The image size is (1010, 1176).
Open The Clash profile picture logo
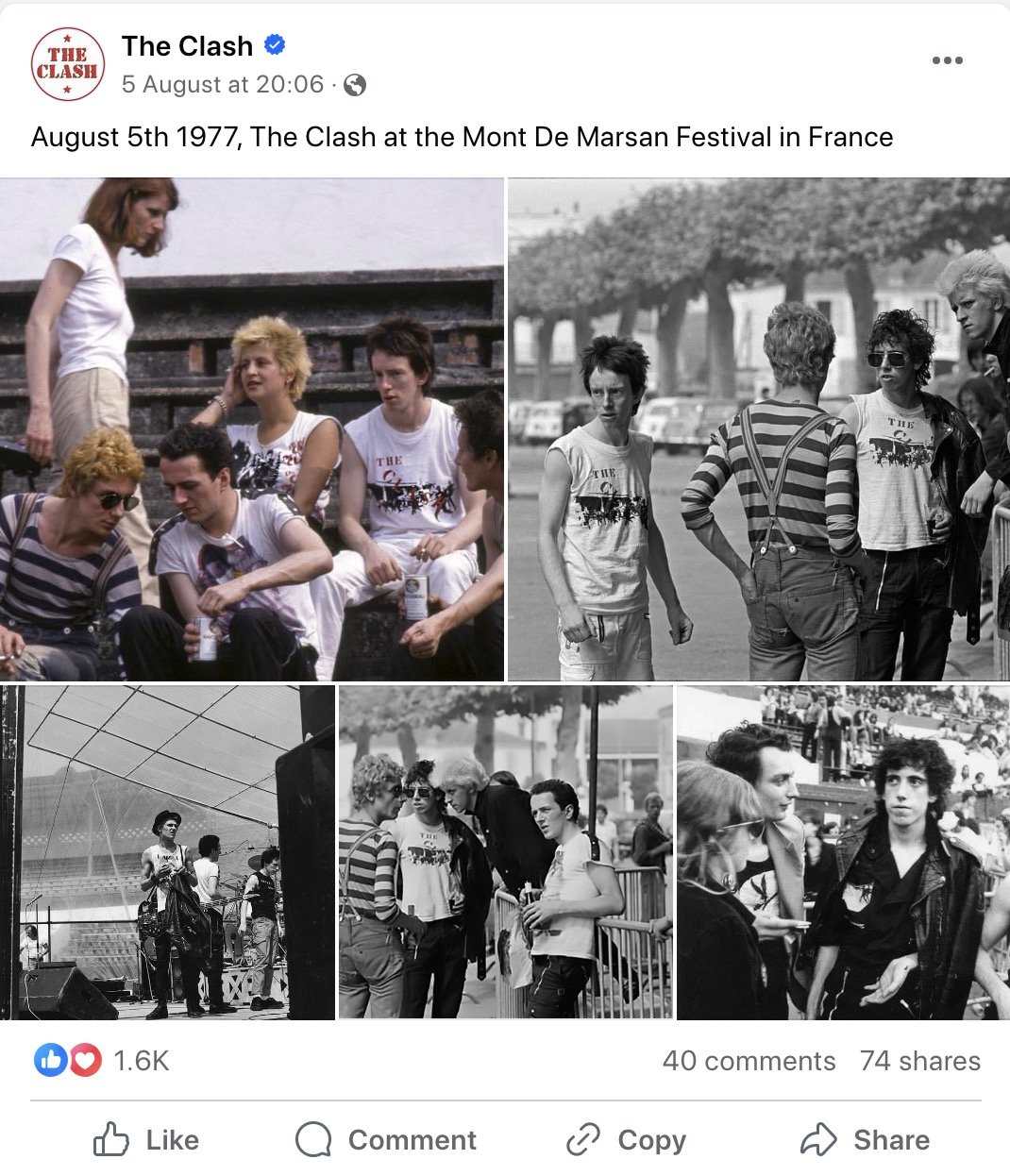(67, 64)
